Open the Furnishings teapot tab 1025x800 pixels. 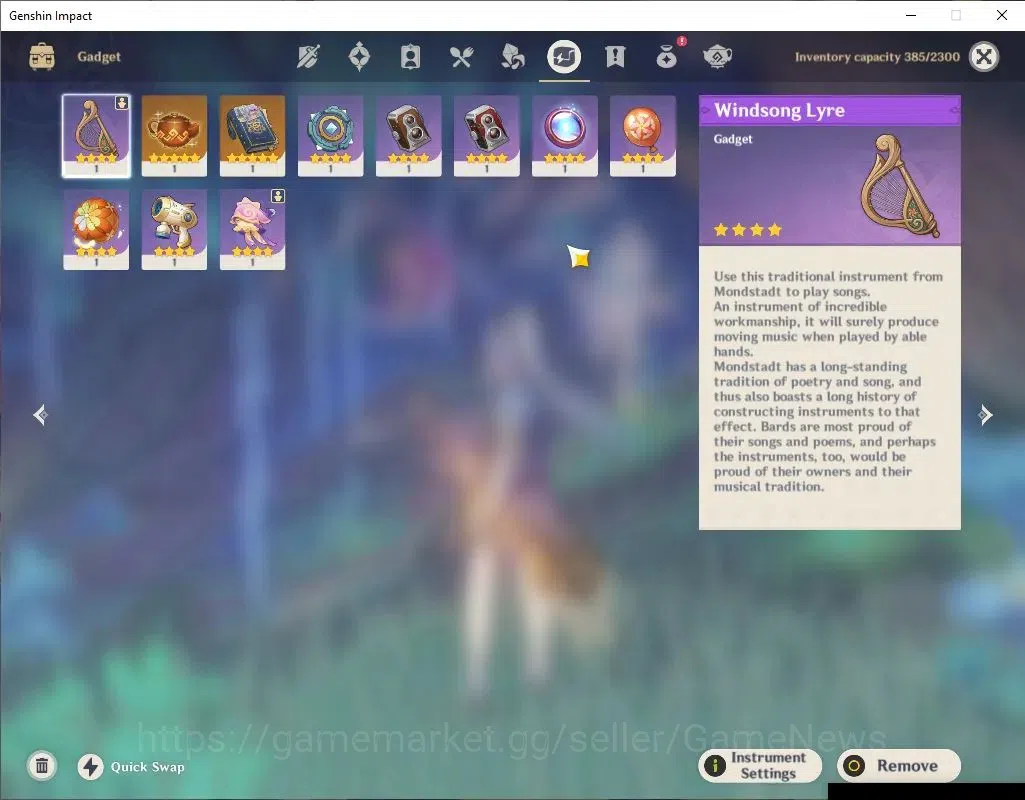(717, 57)
